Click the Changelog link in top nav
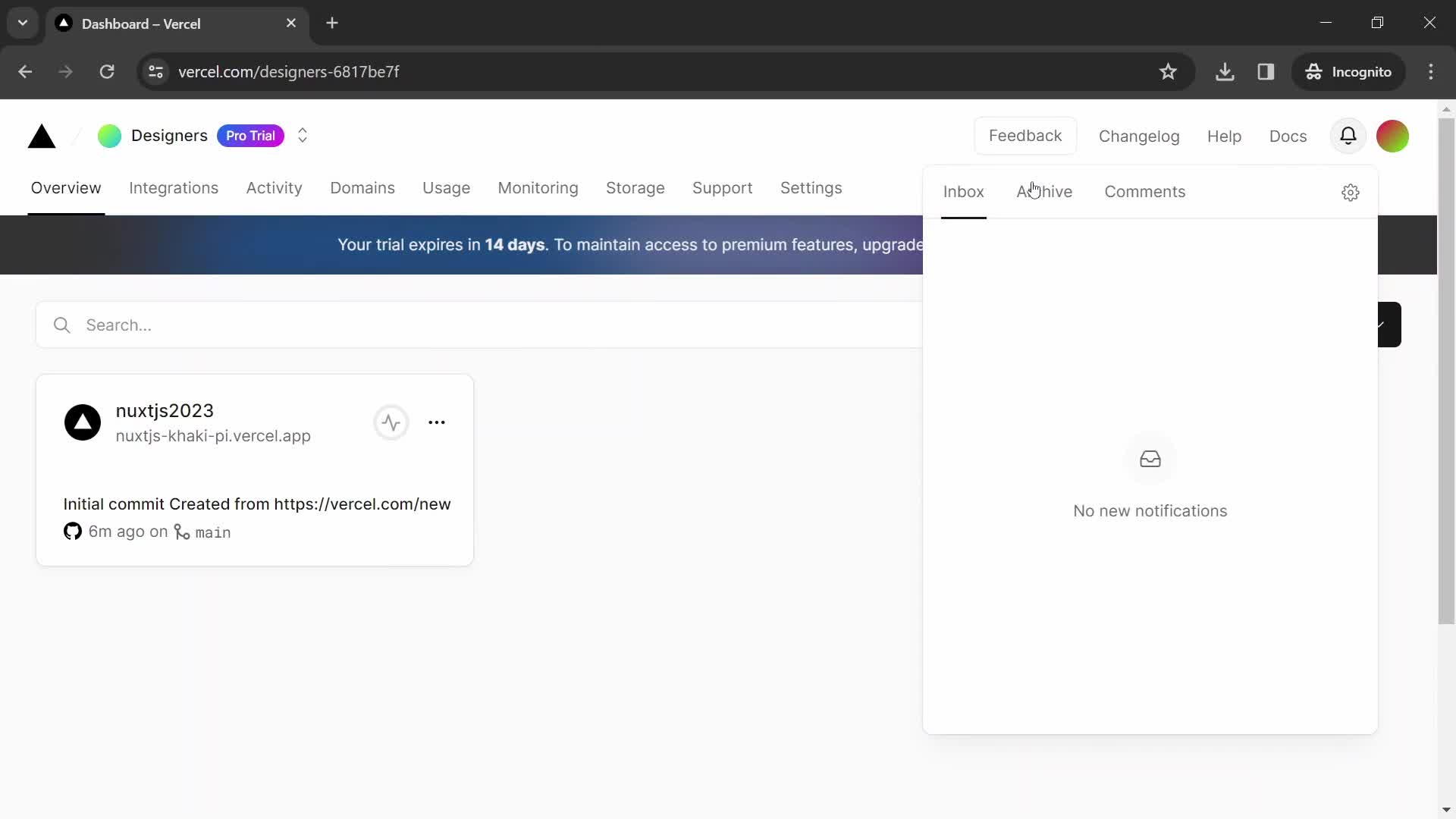1456x819 pixels. click(1139, 135)
